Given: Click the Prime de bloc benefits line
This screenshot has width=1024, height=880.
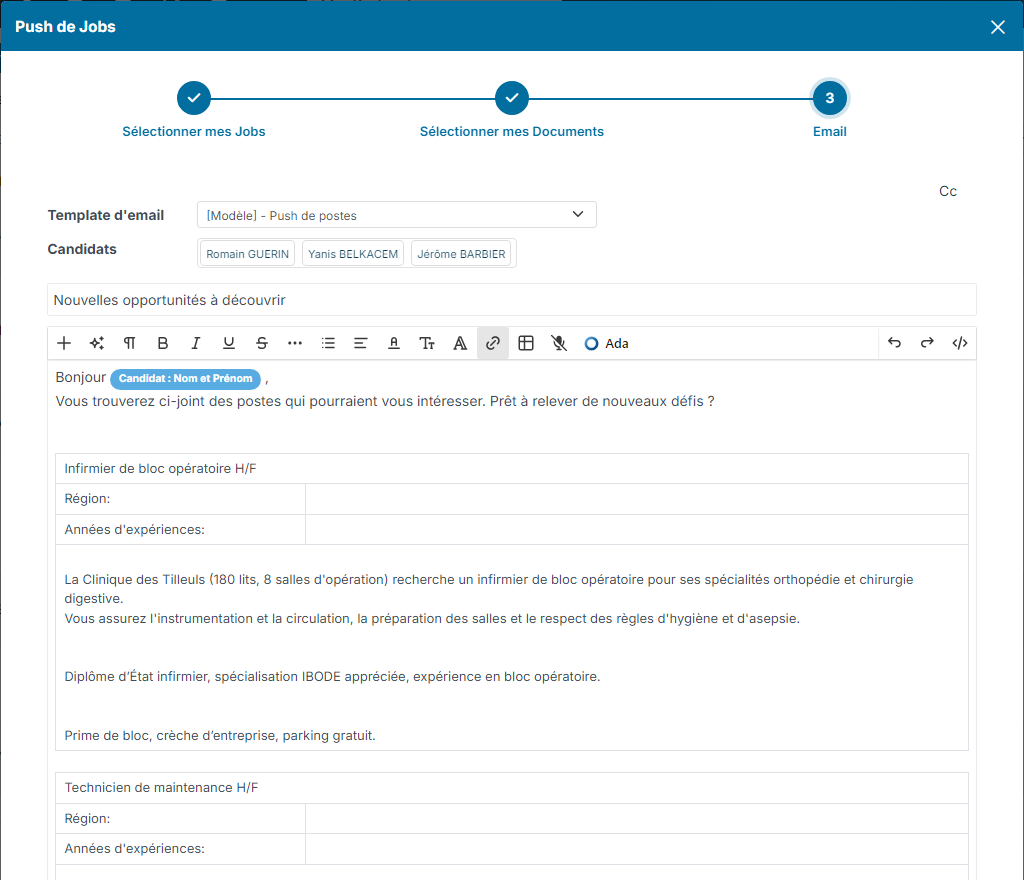Looking at the screenshot, I should 219,736.
